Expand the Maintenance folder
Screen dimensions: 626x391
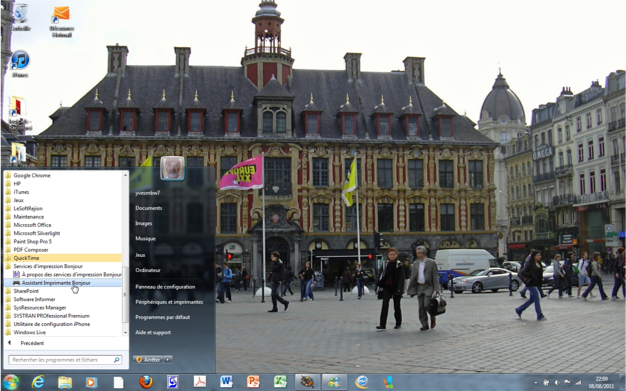[63, 217]
